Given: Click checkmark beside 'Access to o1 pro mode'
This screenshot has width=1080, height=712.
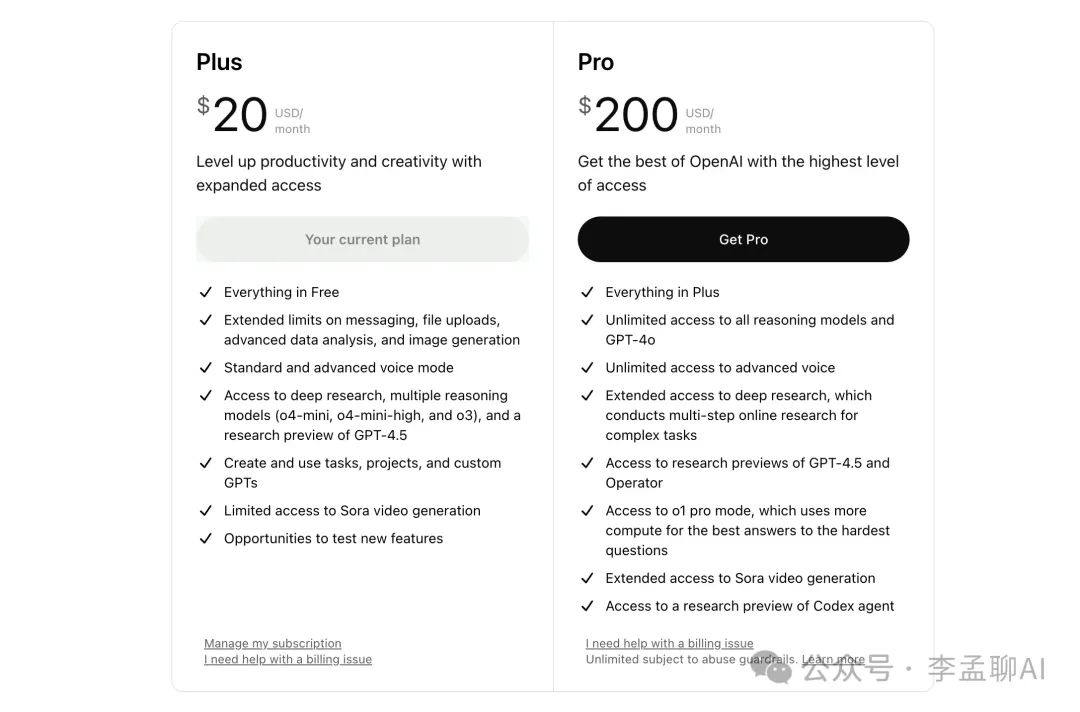Looking at the screenshot, I should (588, 511).
